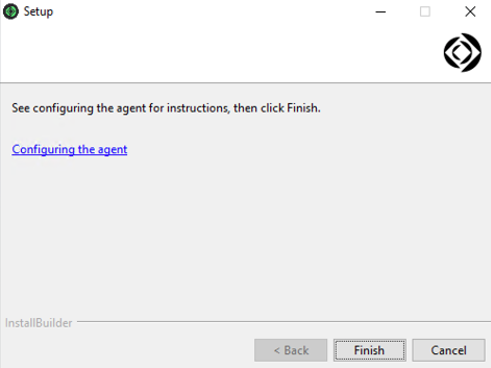Cancel the setup wizard

449,350
